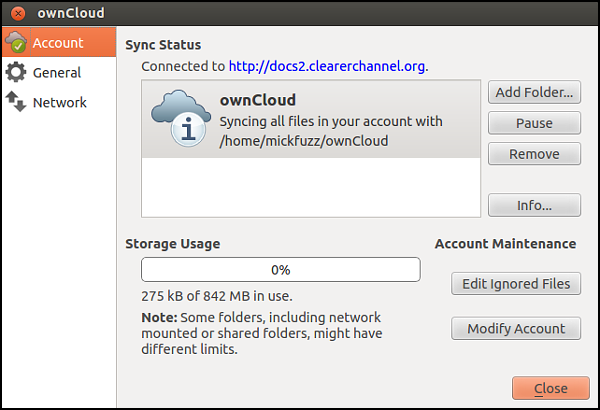Click the Network up-down arrows icon
This screenshot has height=410, width=600.
point(16,102)
